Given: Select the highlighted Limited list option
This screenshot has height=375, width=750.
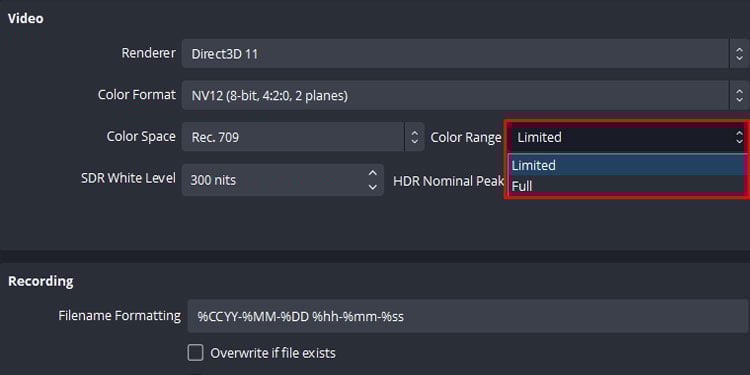Looking at the screenshot, I should click(627, 165).
